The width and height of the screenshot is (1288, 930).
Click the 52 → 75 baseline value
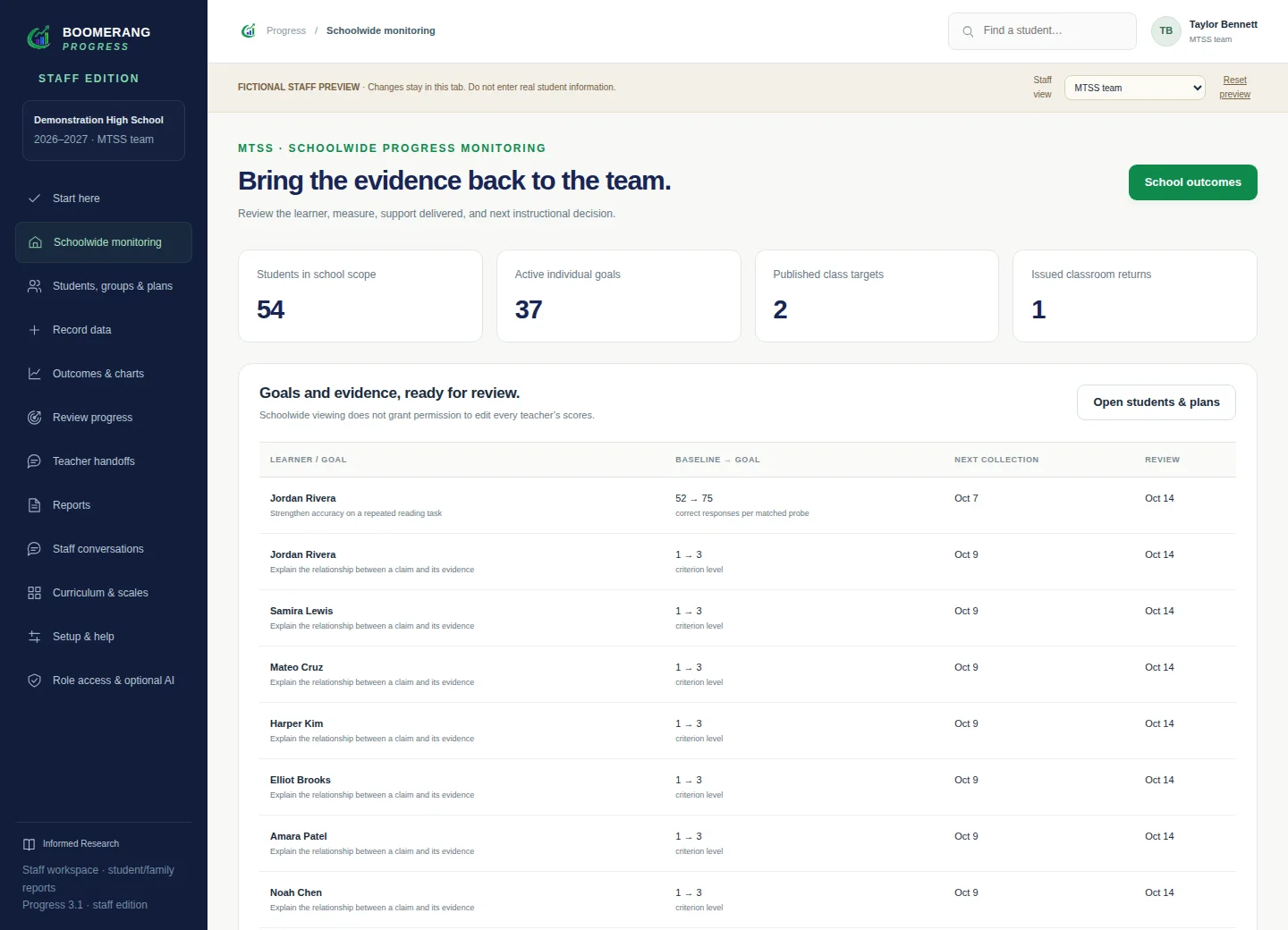pos(694,499)
